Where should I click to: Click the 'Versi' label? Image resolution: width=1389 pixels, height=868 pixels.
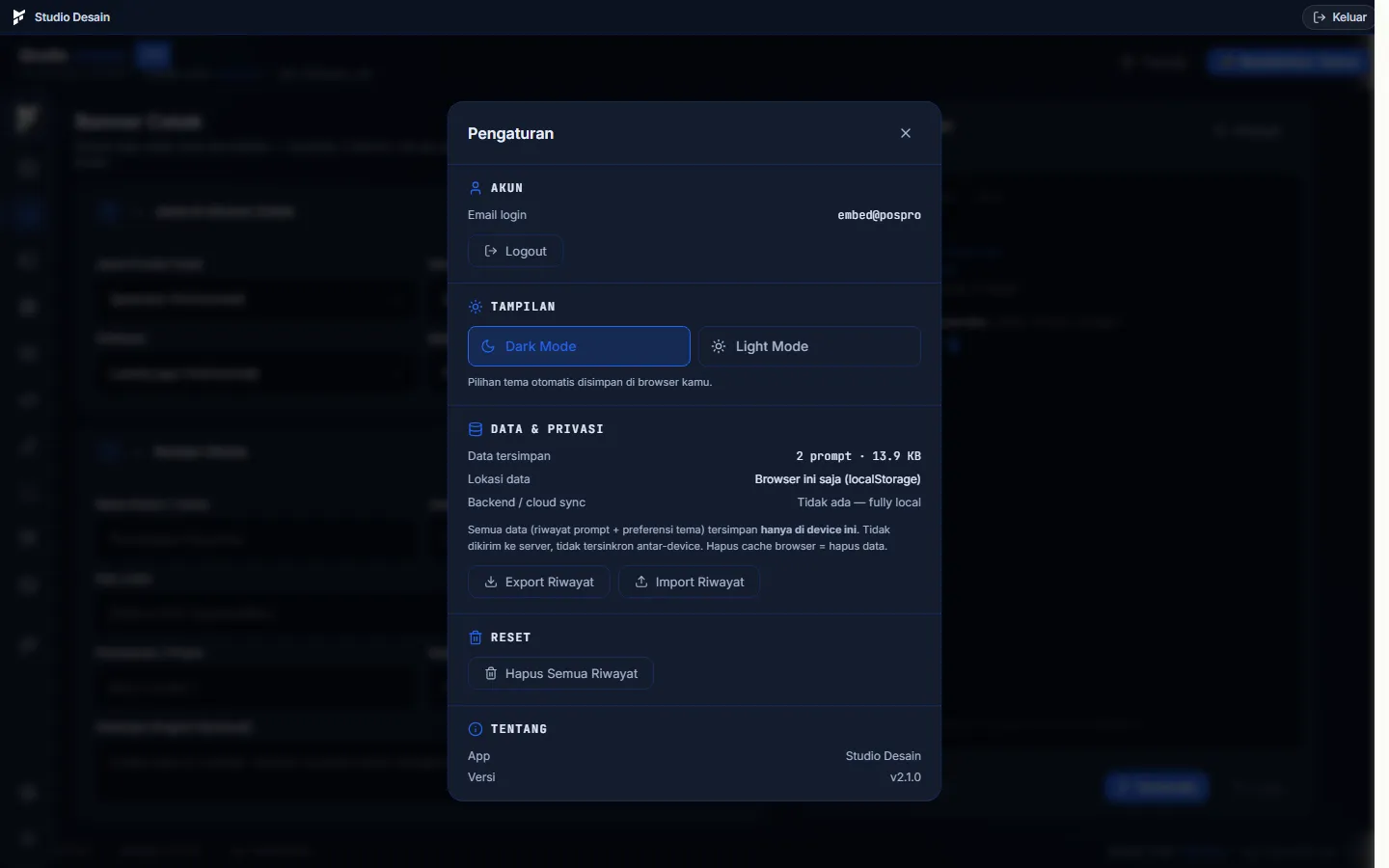point(481,777)
